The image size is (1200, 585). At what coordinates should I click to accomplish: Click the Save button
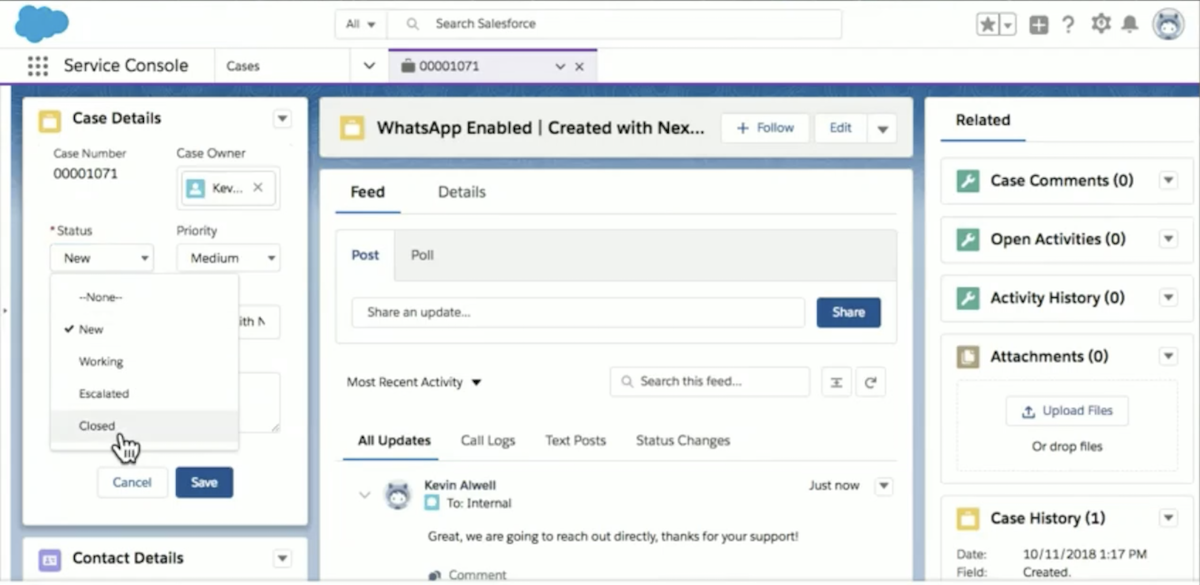tap(204, 482)
